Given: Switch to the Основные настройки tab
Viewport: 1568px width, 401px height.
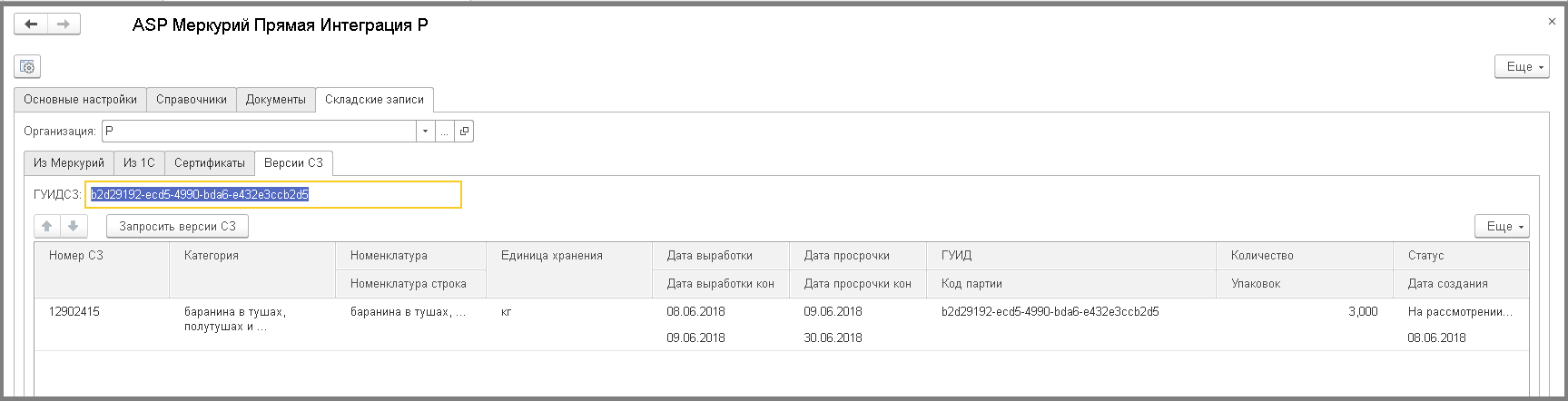Looking at the screenshot, I should pyautogui.click(x=81, y=100).
